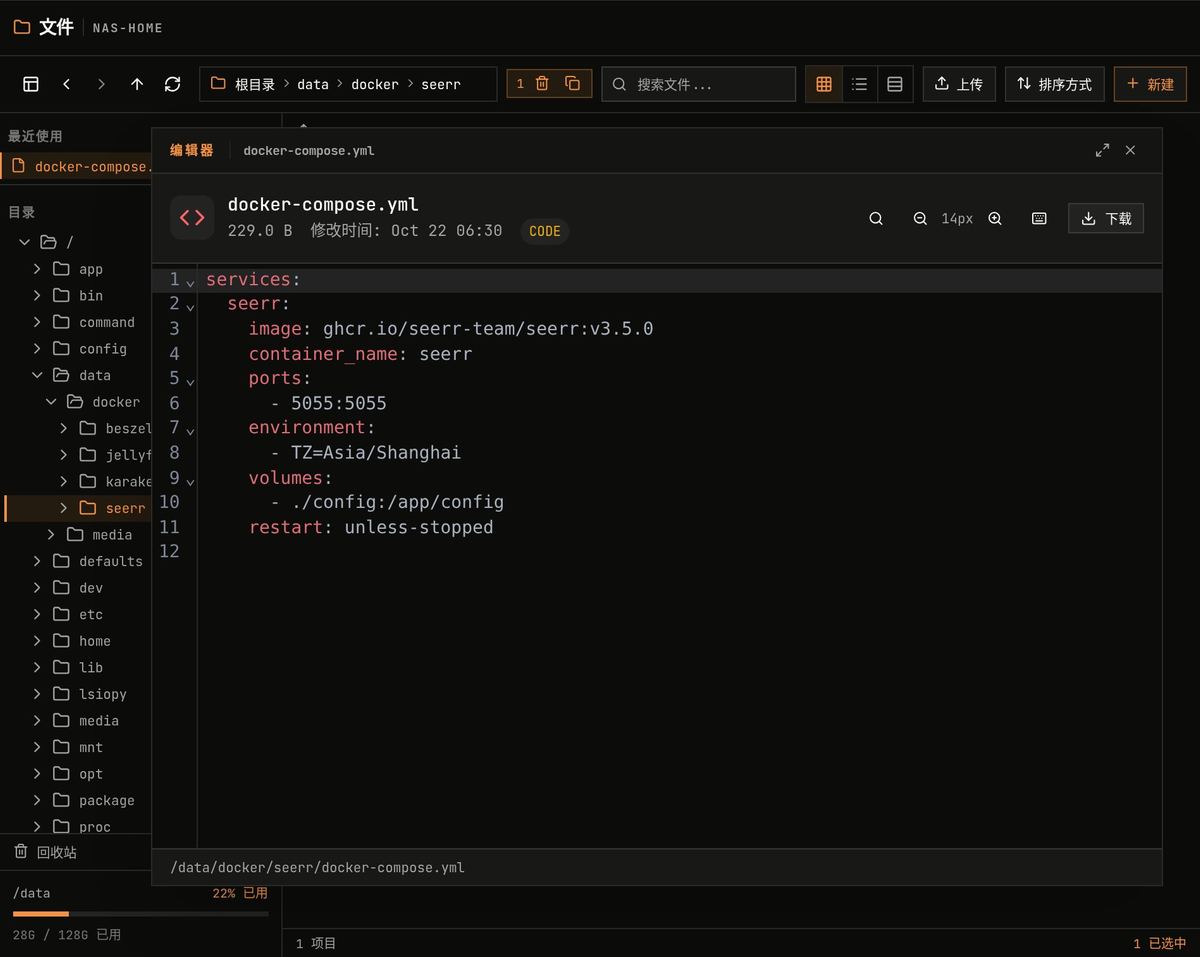Screen dimensions: 1200x957
Task: Open recent file docker-compose in sidebar
Action: (77, 166)
